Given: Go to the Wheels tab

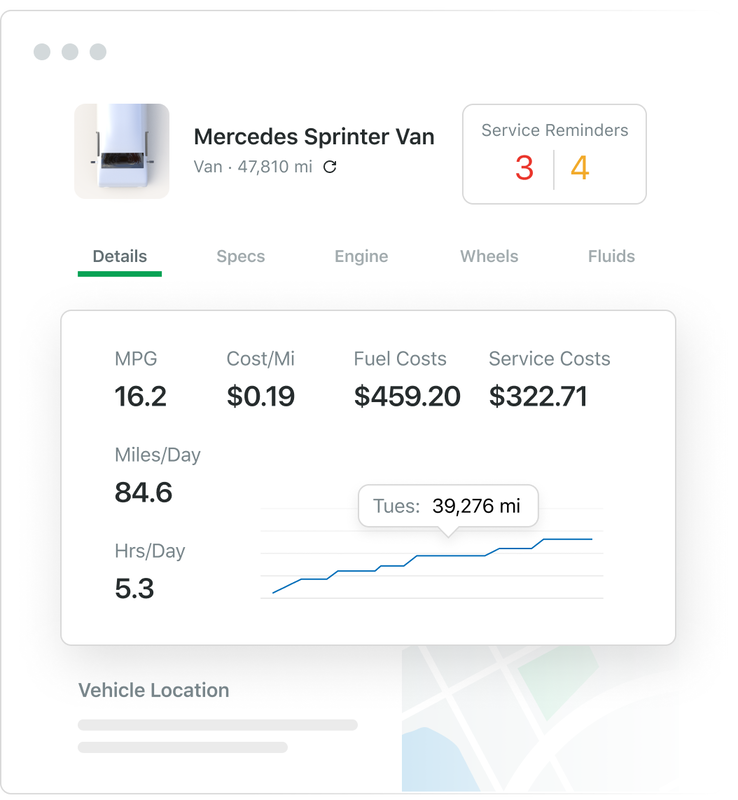Looking at the screenshot, I should click(489, 256).
